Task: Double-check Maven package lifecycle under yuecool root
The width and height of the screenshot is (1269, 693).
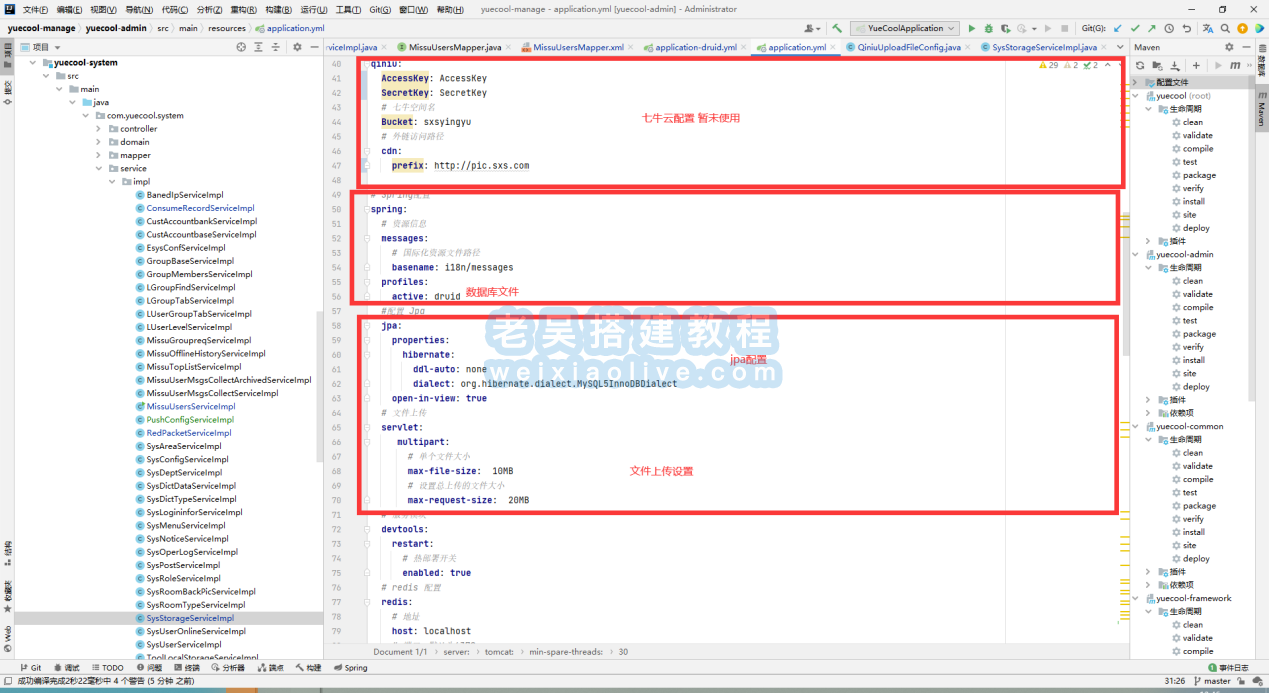Action: coord(1199,175)
